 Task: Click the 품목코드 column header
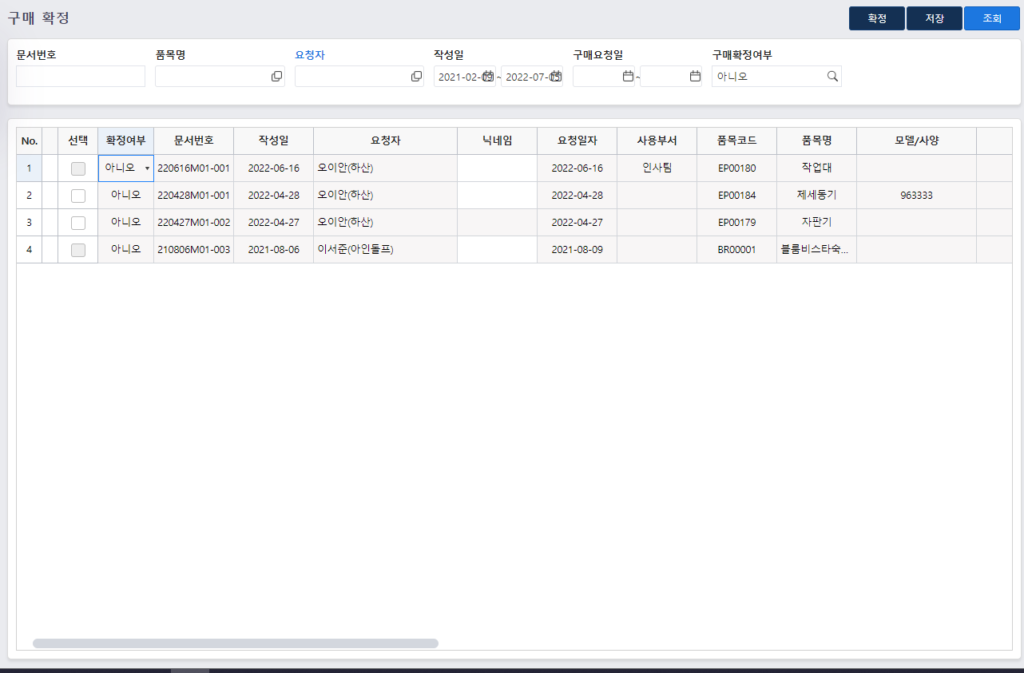click(736, 141)
